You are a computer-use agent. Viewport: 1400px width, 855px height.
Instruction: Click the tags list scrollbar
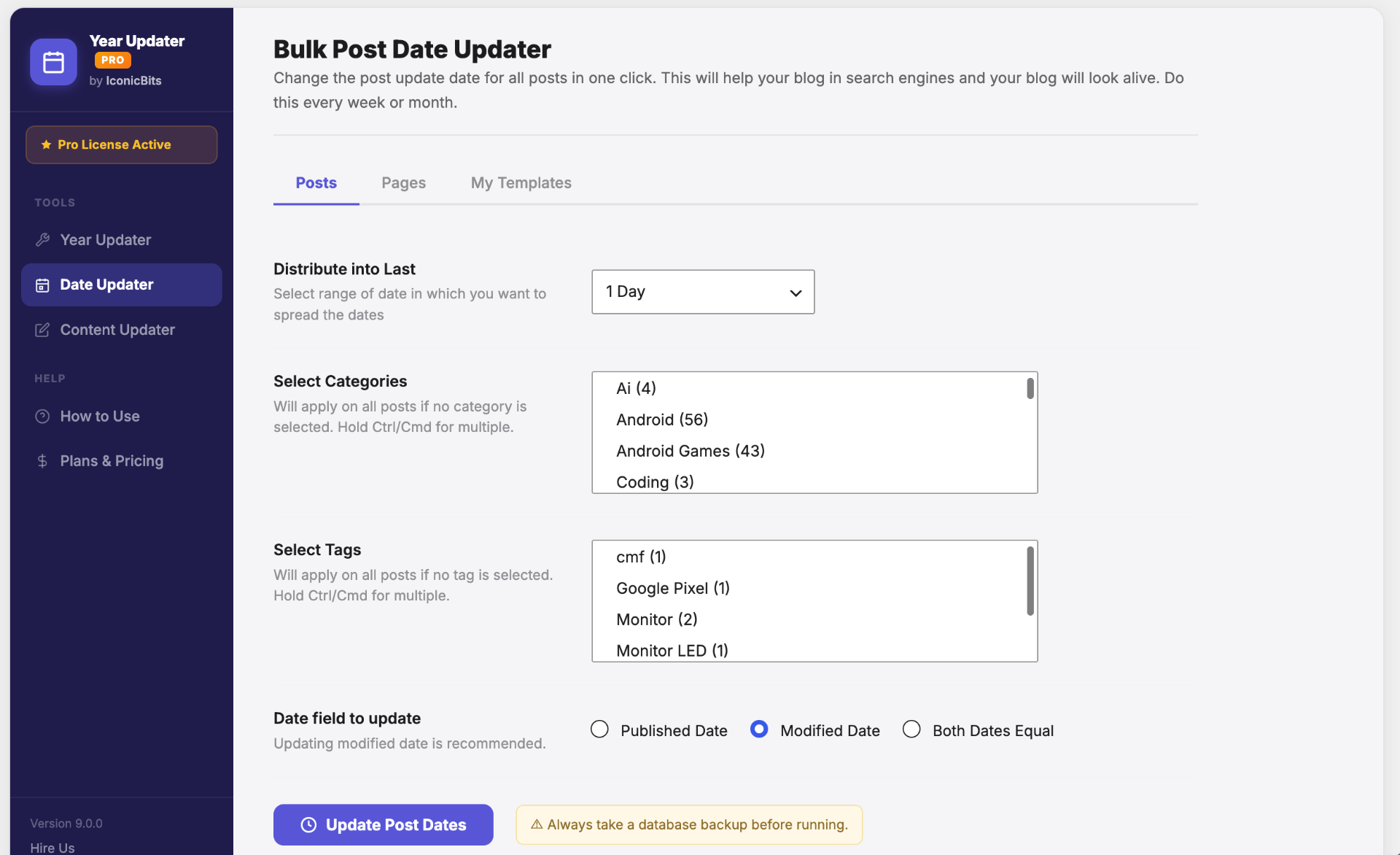pos(1030,581)
